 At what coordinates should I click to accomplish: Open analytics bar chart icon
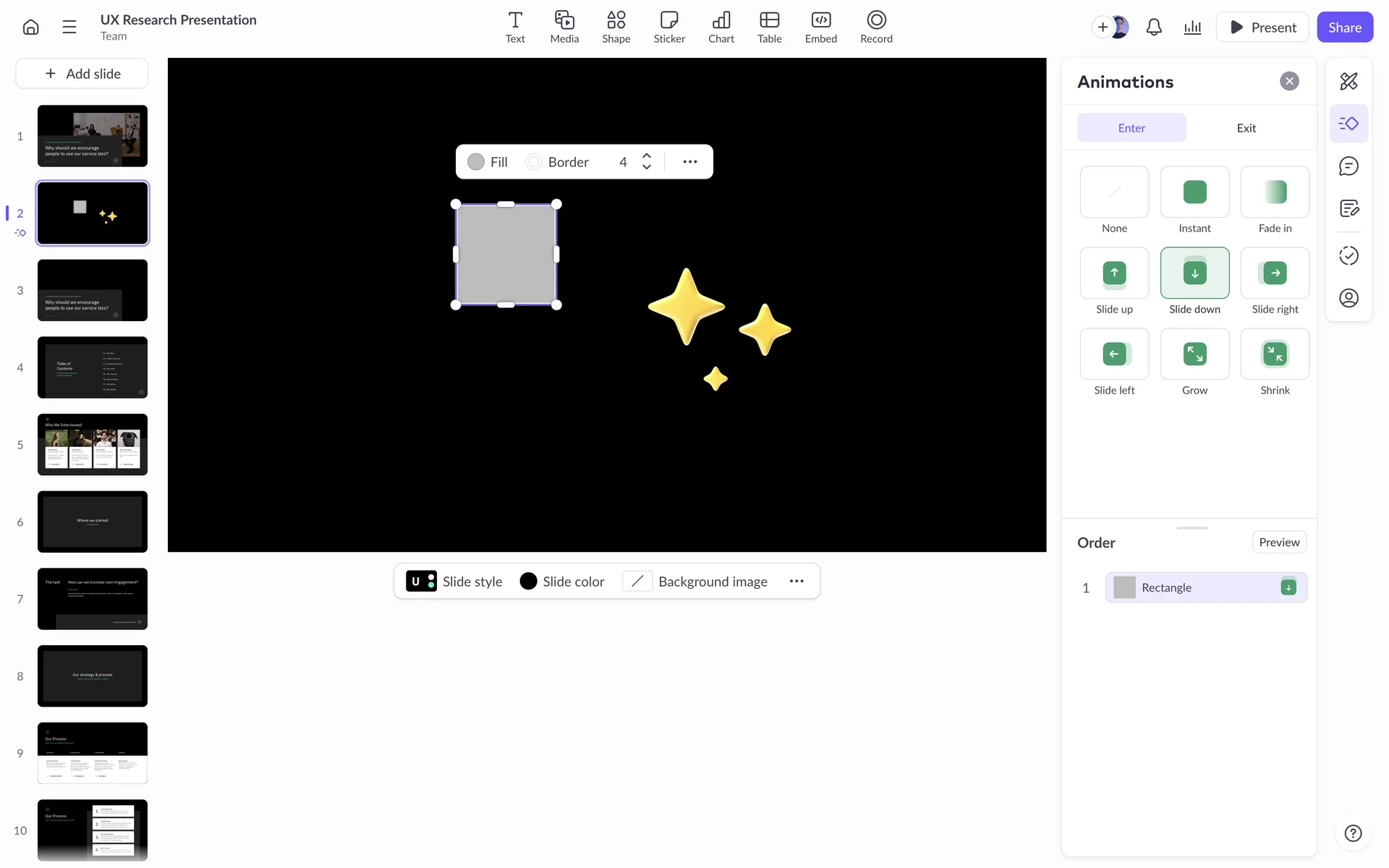point(1192,27)
